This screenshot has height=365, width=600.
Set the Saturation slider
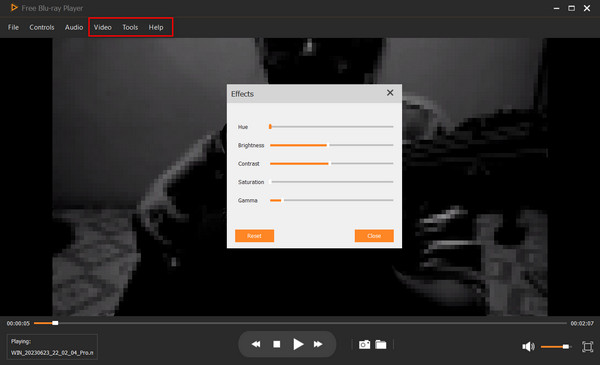point(331,182)
